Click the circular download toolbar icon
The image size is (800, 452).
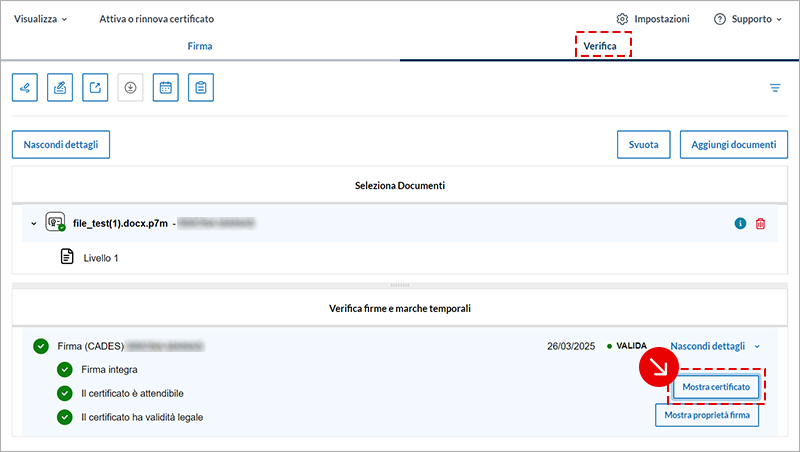(x=130, y=88)
